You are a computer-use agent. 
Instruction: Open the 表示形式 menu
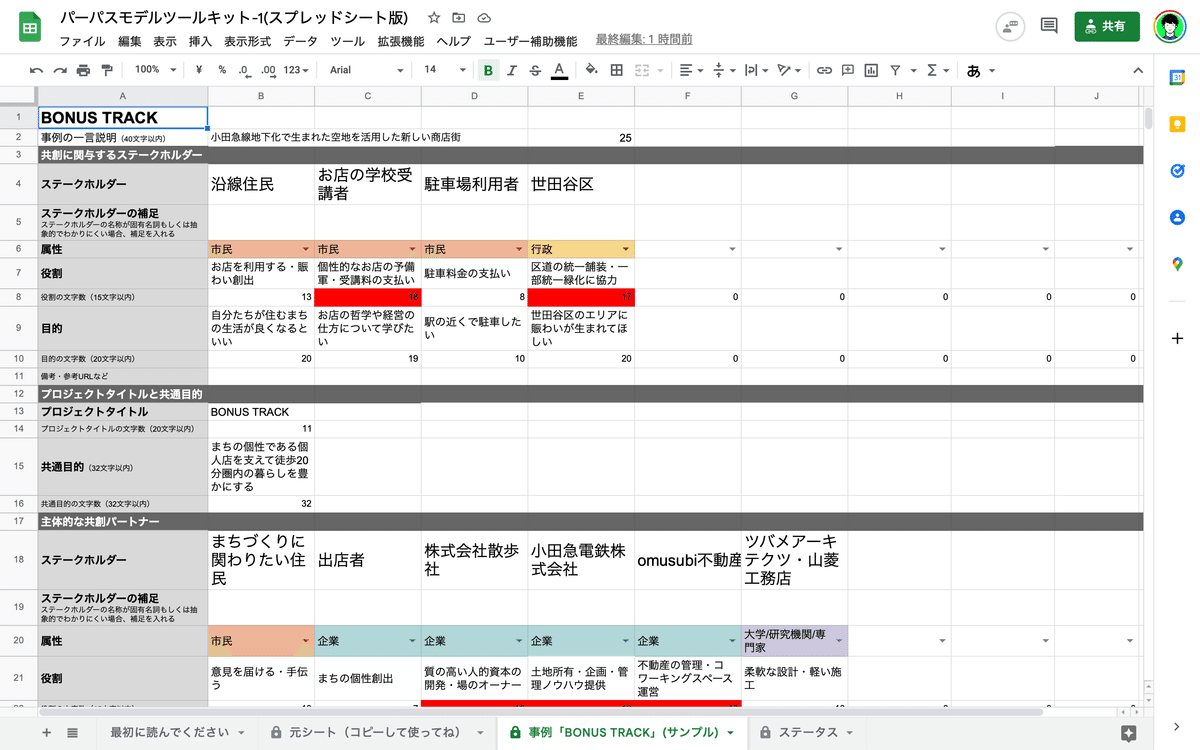pos(247,41)
